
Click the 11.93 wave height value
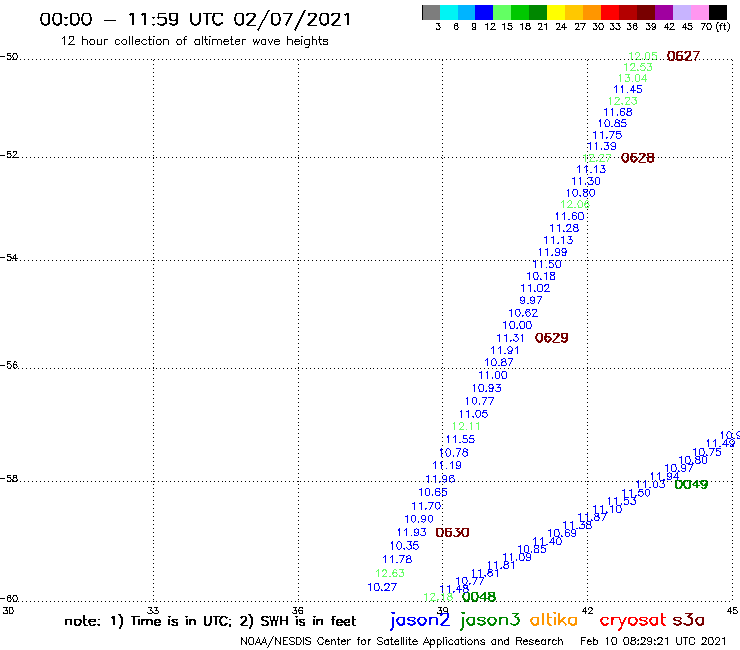click(x=412, y=532)
